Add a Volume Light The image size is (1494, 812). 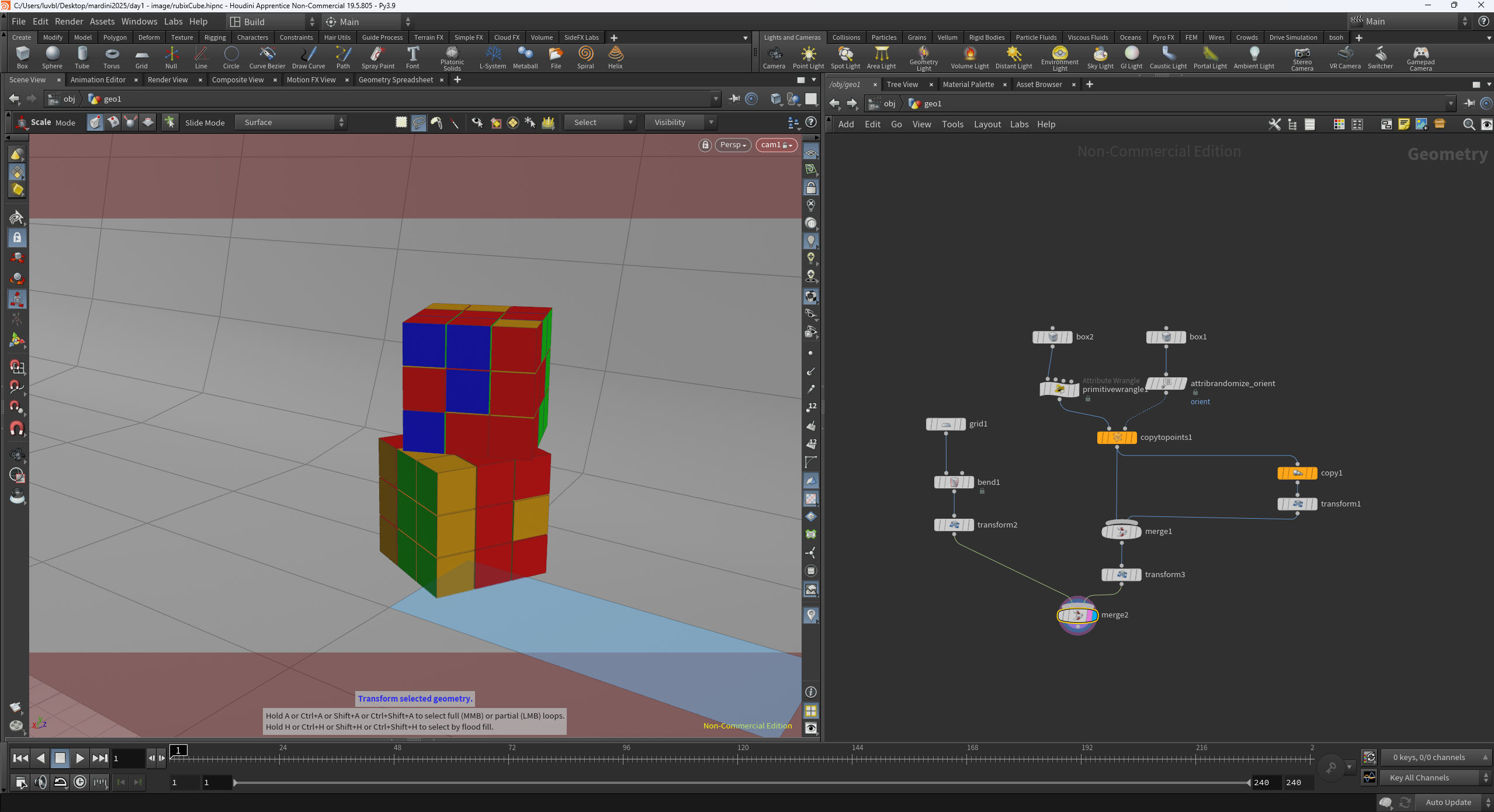(x=970, y=57)
